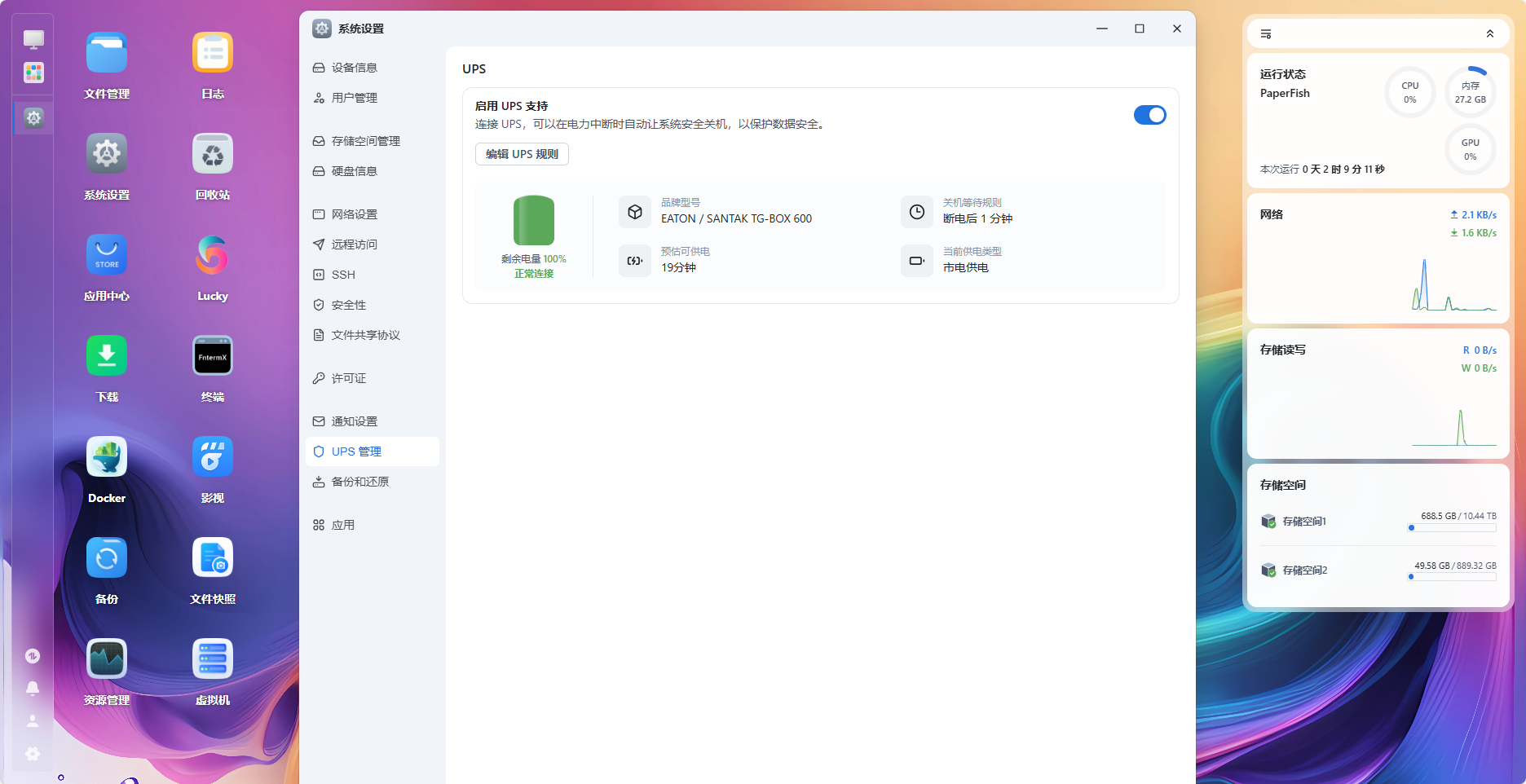1526x784 pixels.
Task: Select 网络设置 in settings sidebar
Action: 354,214
